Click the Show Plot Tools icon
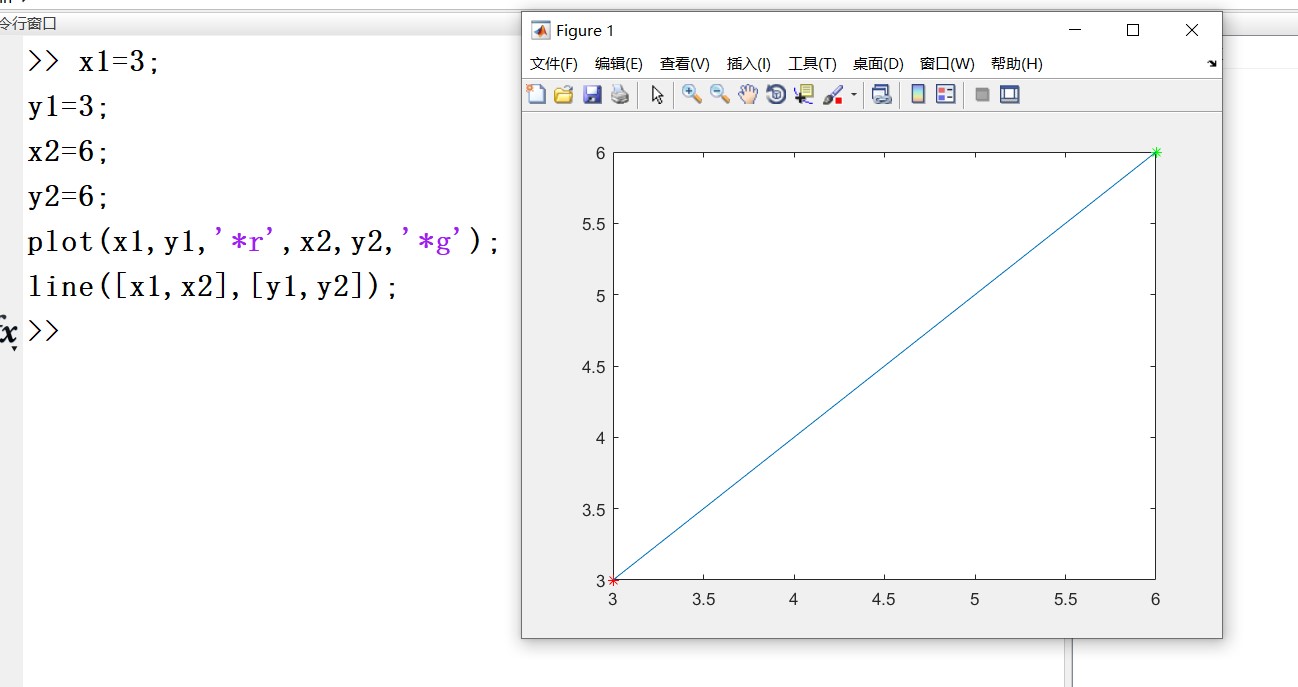Viewport: 1298px width, 687px height. coord(1010,95)
